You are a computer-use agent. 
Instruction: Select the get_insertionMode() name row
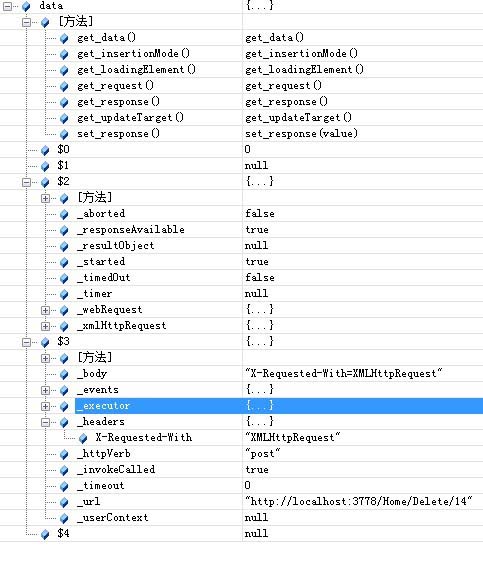click(133, 54)
